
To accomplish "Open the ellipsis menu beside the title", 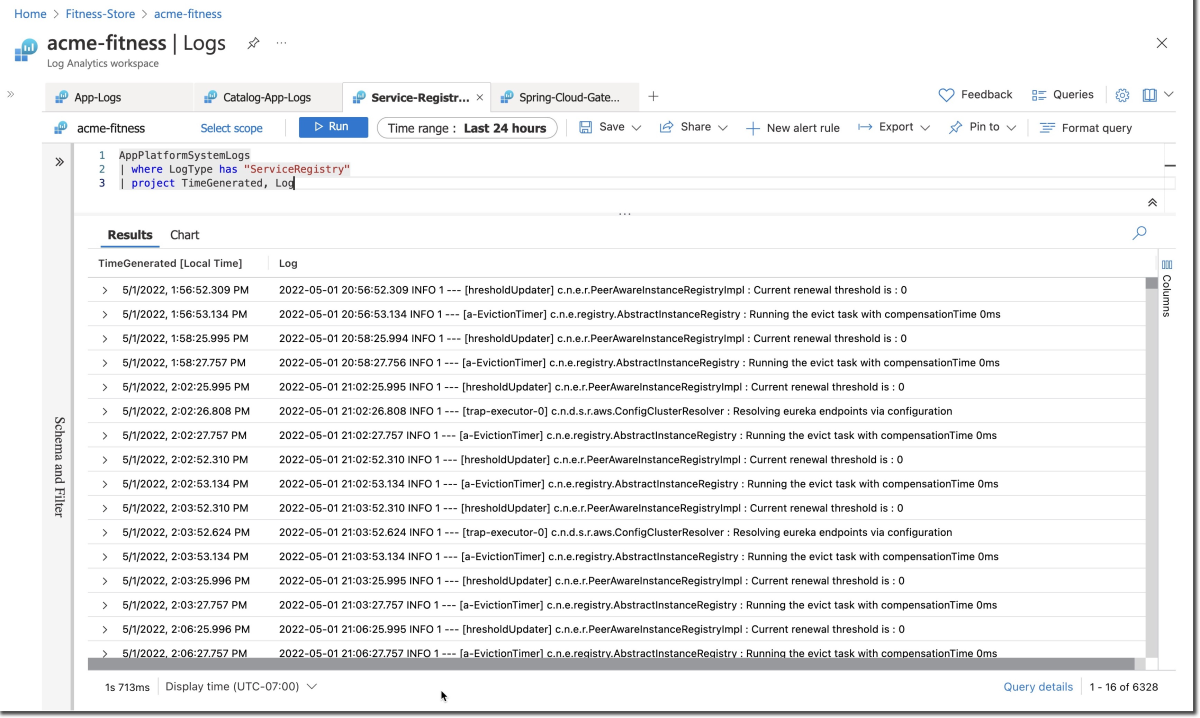I will pyautogui.click(x=281, y=43).
